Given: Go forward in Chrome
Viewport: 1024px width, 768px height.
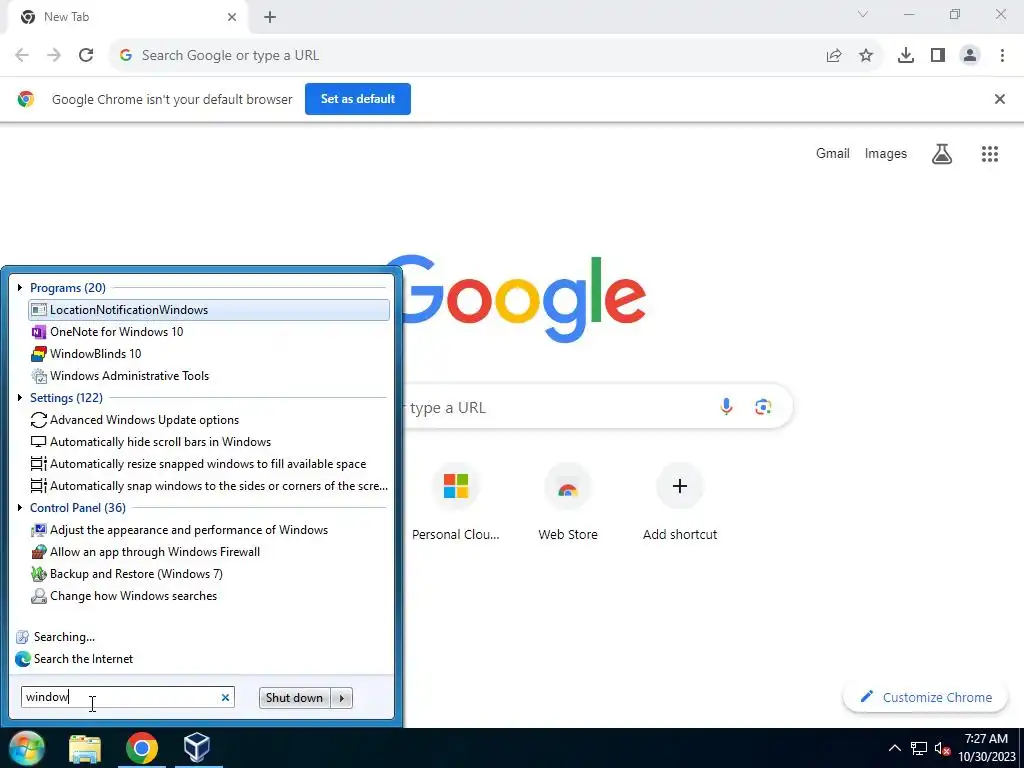Looking at the screenshot, I should pos(54,56).
